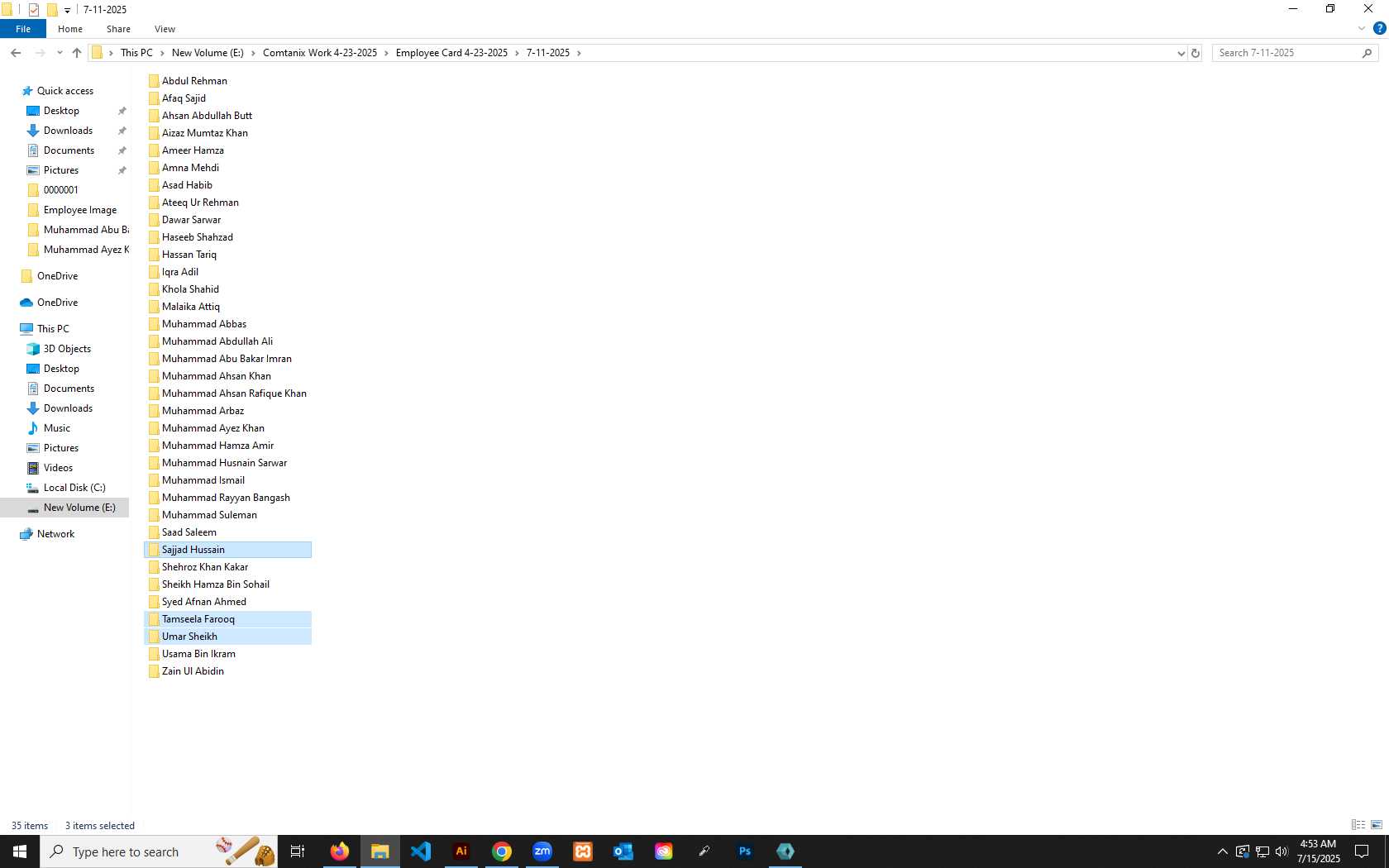Image resolution: width=1389 pixels, height=868 pixels.
Task: Refresh the 7-11-2025 folder view
Action: 1195,53
